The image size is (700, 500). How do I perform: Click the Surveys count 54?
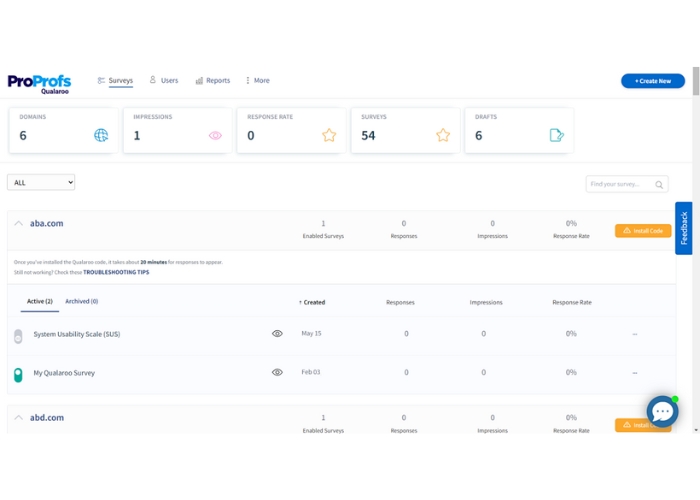[368, 135]
